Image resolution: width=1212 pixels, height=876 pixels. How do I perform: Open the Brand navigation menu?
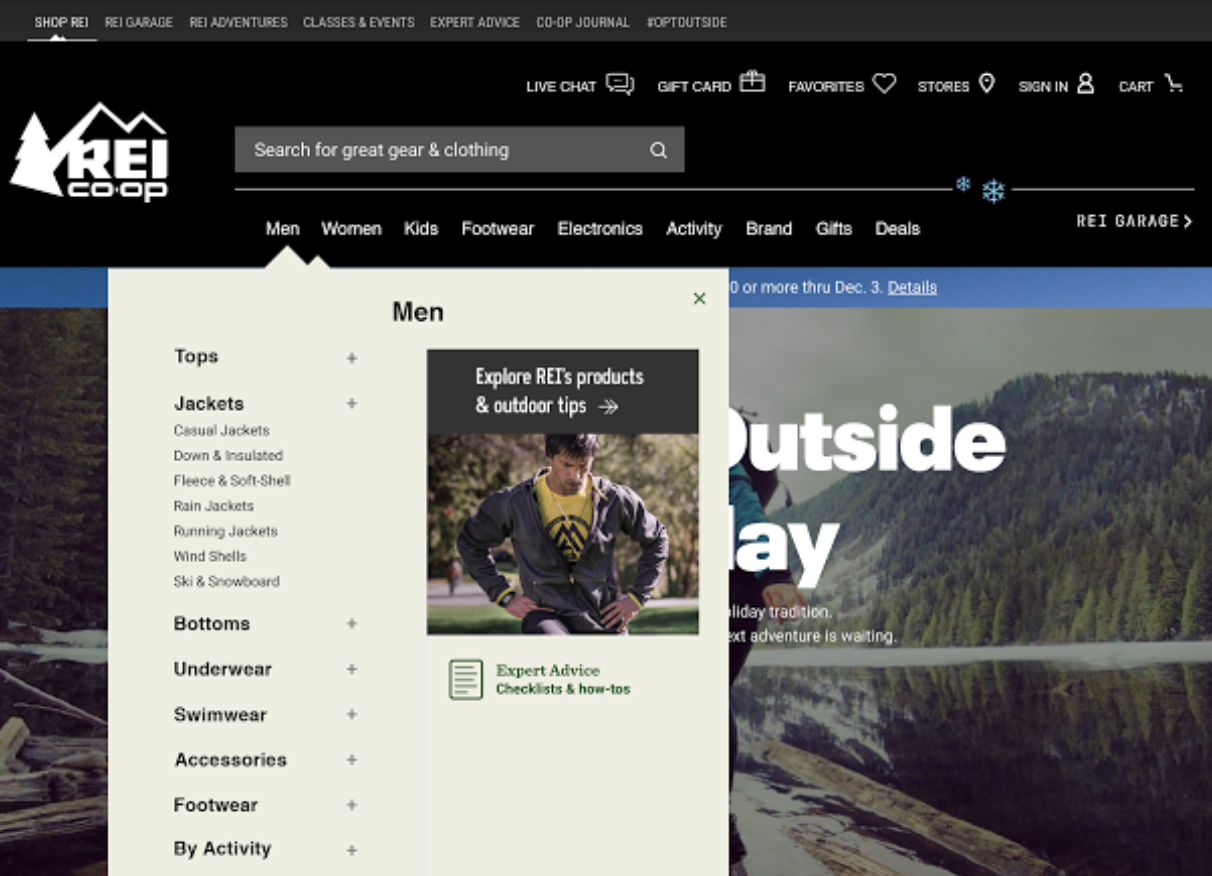[x=769, y=228]
